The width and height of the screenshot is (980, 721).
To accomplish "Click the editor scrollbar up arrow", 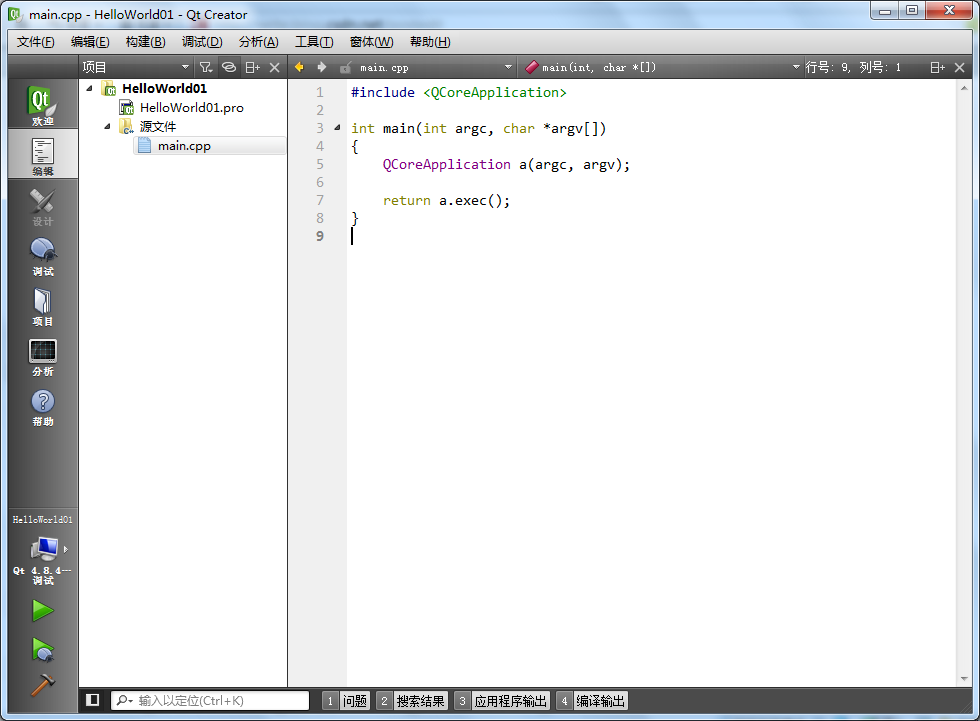I will click(x=964, y=88).
